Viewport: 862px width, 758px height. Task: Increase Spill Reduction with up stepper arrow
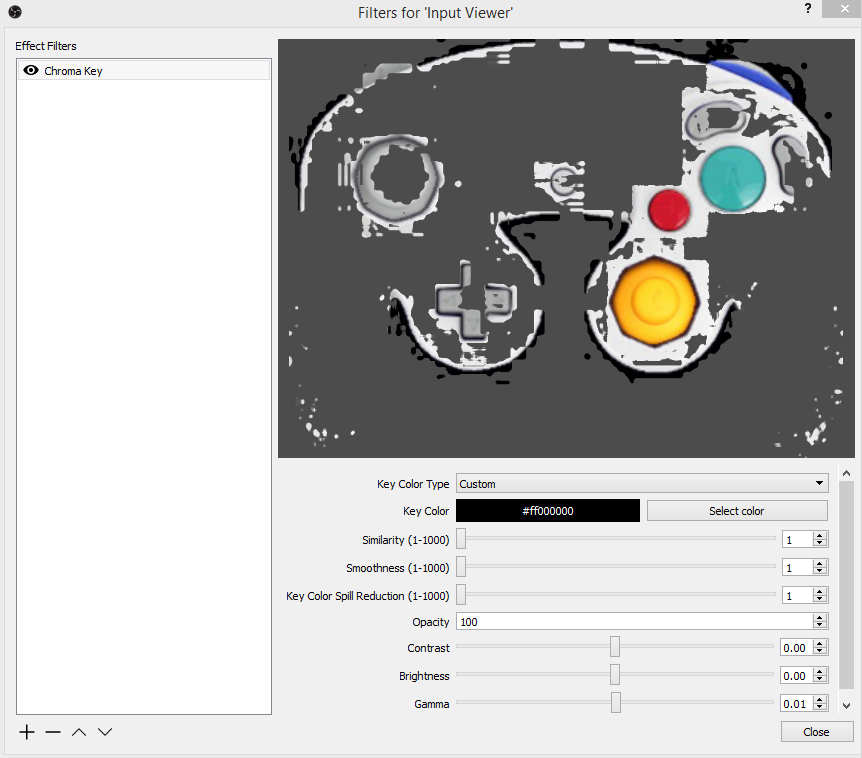click(x=820, y=592)
